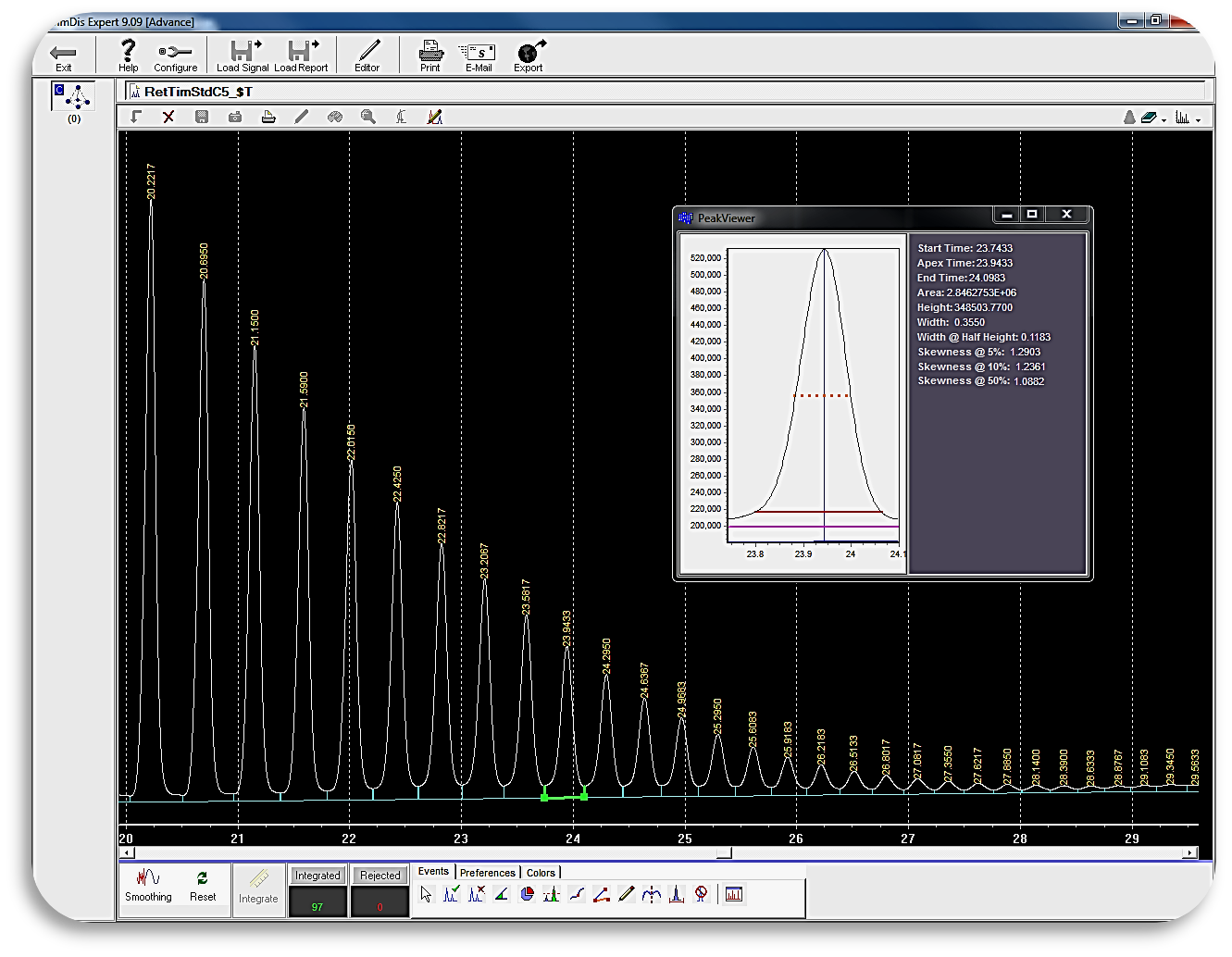Screen dimensions: 1232x957
Task: Click the pie chart event icon
Action: 527,894
